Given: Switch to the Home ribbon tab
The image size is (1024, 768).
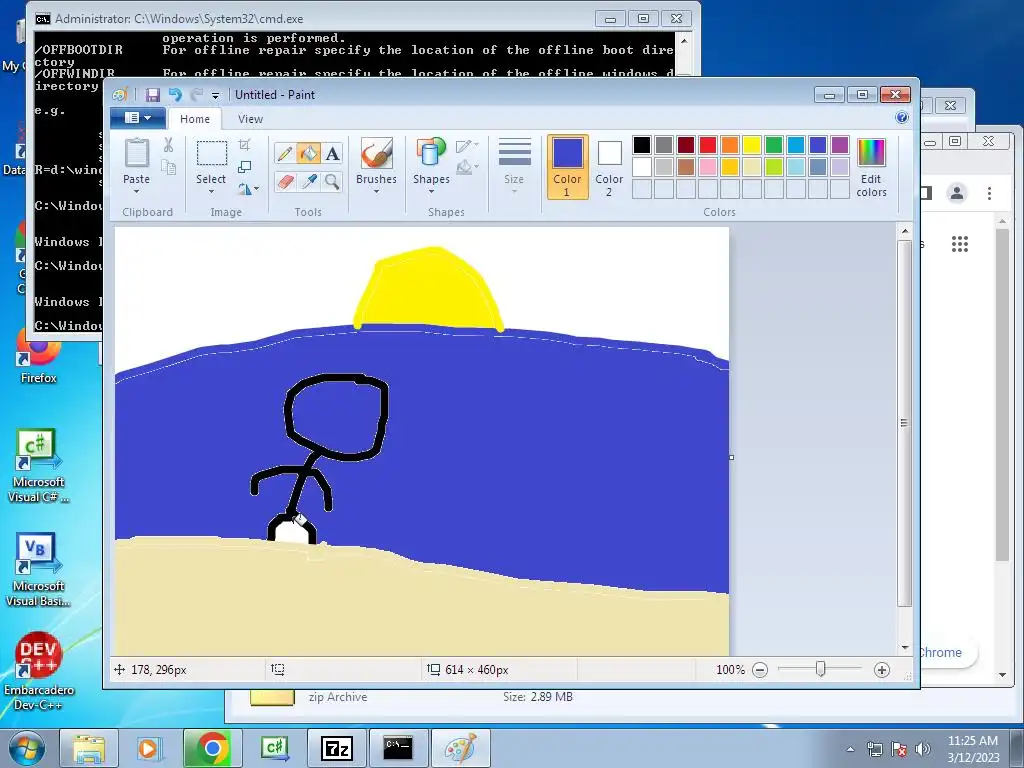Looking at the screenshot, I should pyautogui.click(x=195, y=119).
